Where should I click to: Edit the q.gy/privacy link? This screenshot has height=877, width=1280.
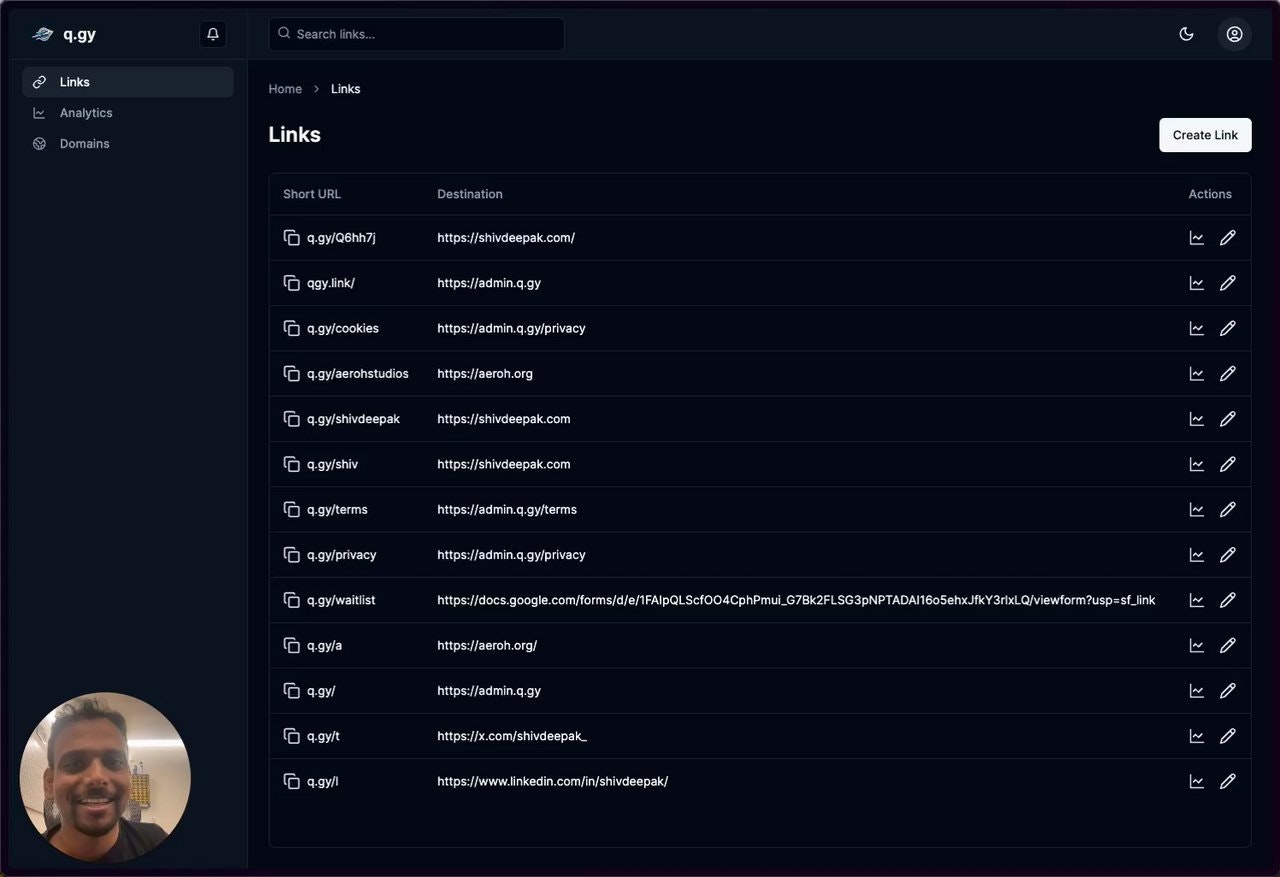pyautogui.click(x=1228, y=554)
